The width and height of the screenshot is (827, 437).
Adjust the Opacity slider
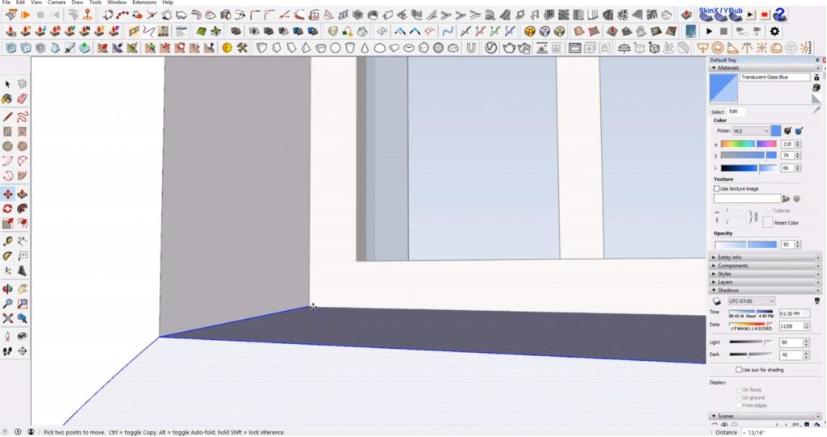746,245
